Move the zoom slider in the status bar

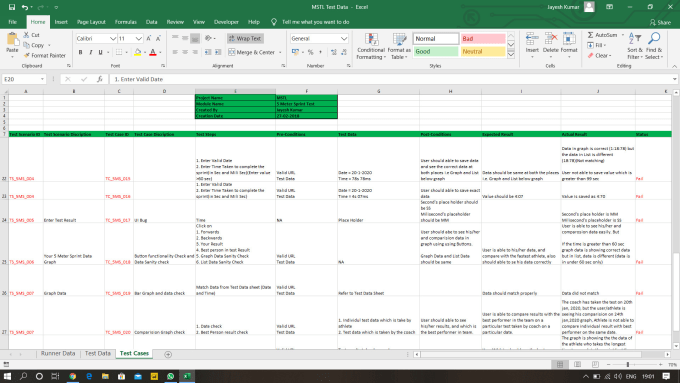pos(628,365)
